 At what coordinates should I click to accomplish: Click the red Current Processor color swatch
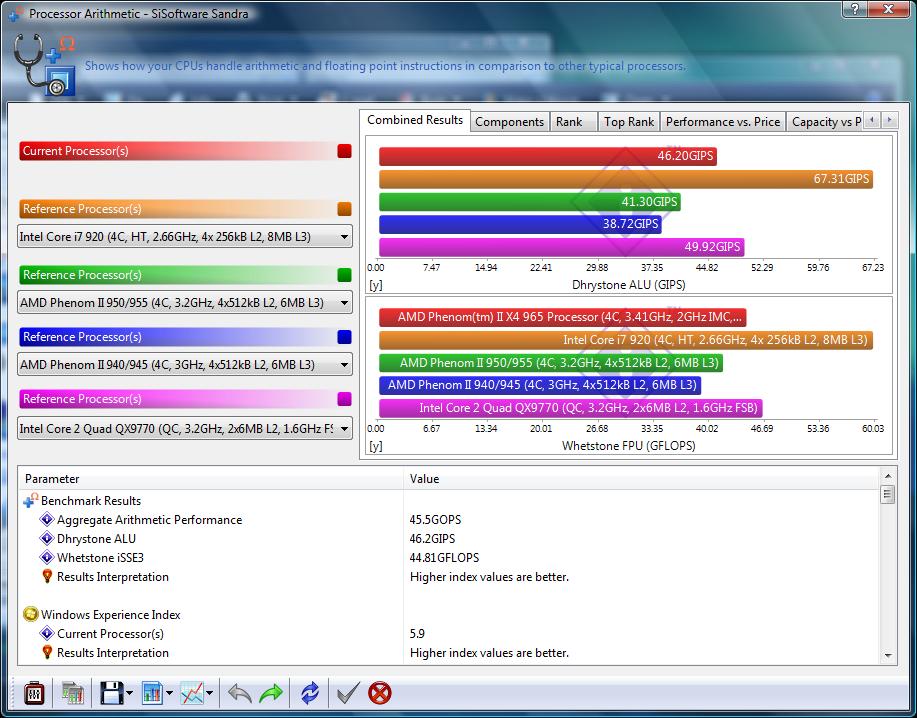(x=344, y=151)
